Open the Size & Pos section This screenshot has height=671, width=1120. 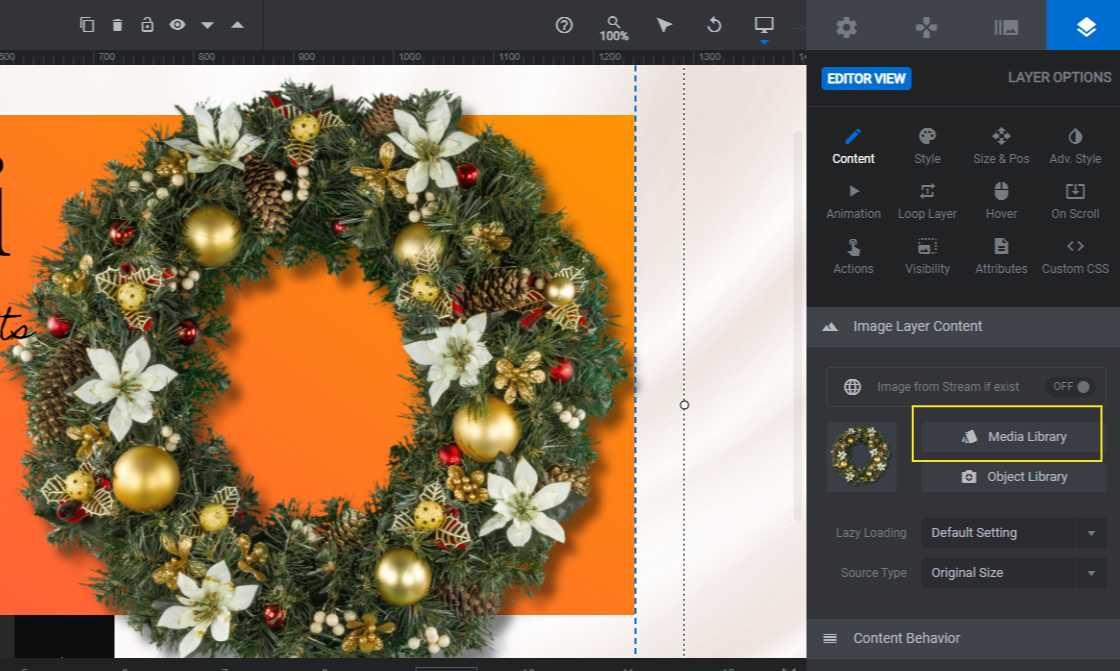pyautogui.click(x=1001, y=146)
